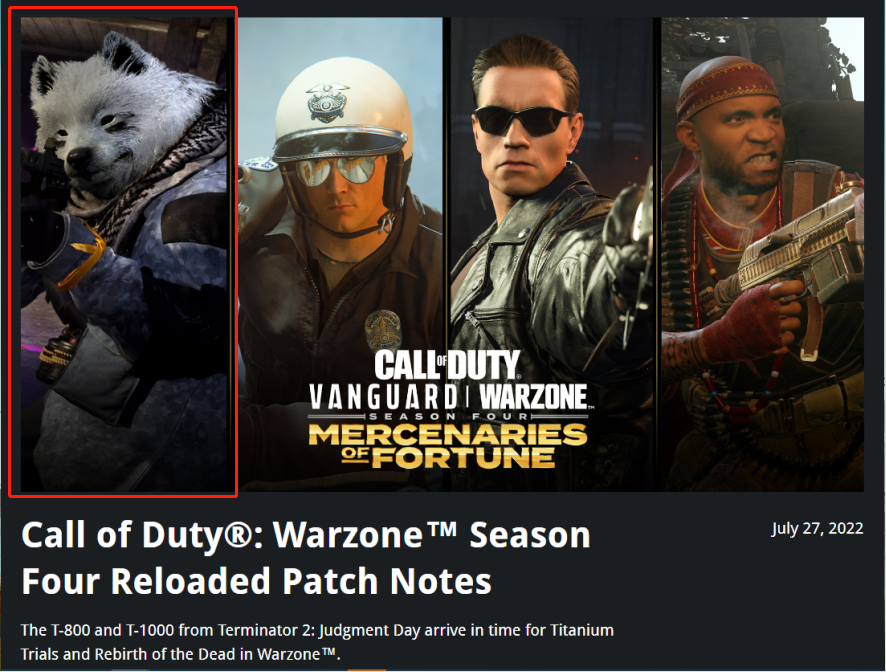Click the Call of Duty logo
The image size is (886, 672).
(448, 365)
